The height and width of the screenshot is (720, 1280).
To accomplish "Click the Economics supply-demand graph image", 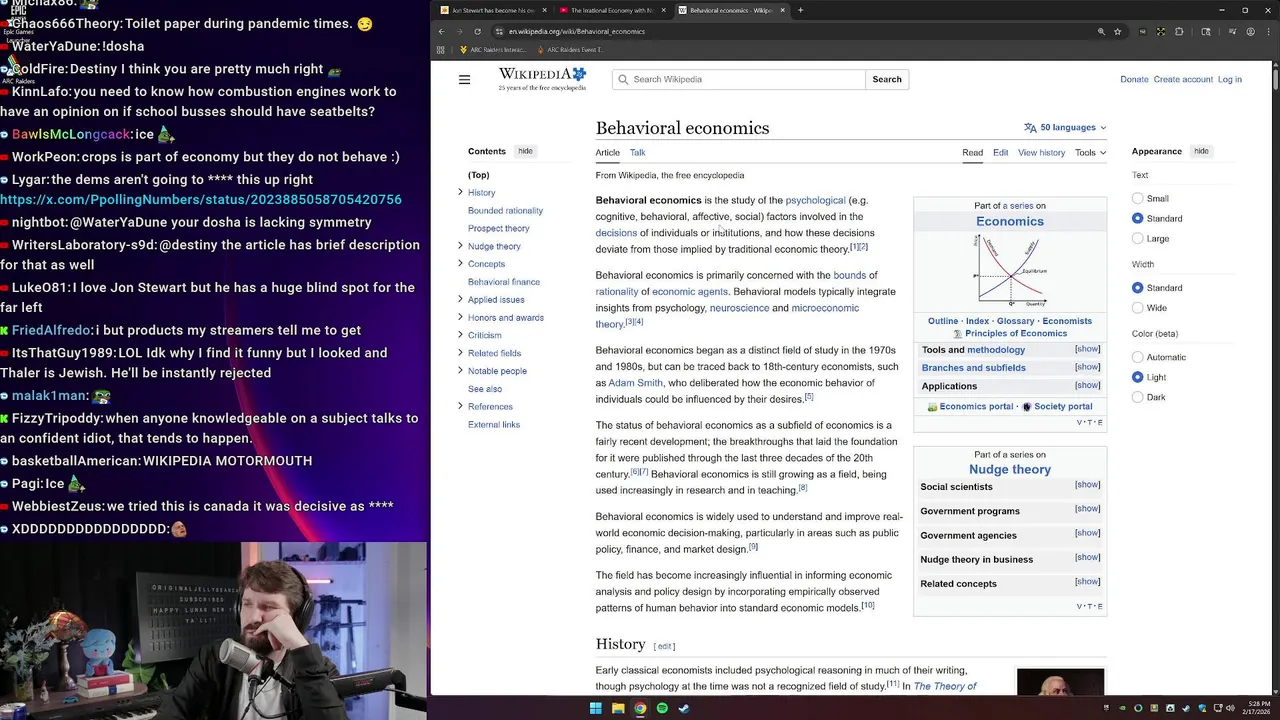I will [x=1010, y=270].
